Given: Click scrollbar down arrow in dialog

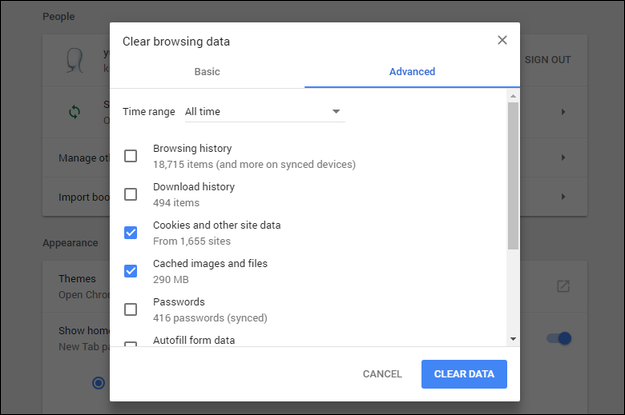Looking at the screenshot, I should (x=513, y=339).
